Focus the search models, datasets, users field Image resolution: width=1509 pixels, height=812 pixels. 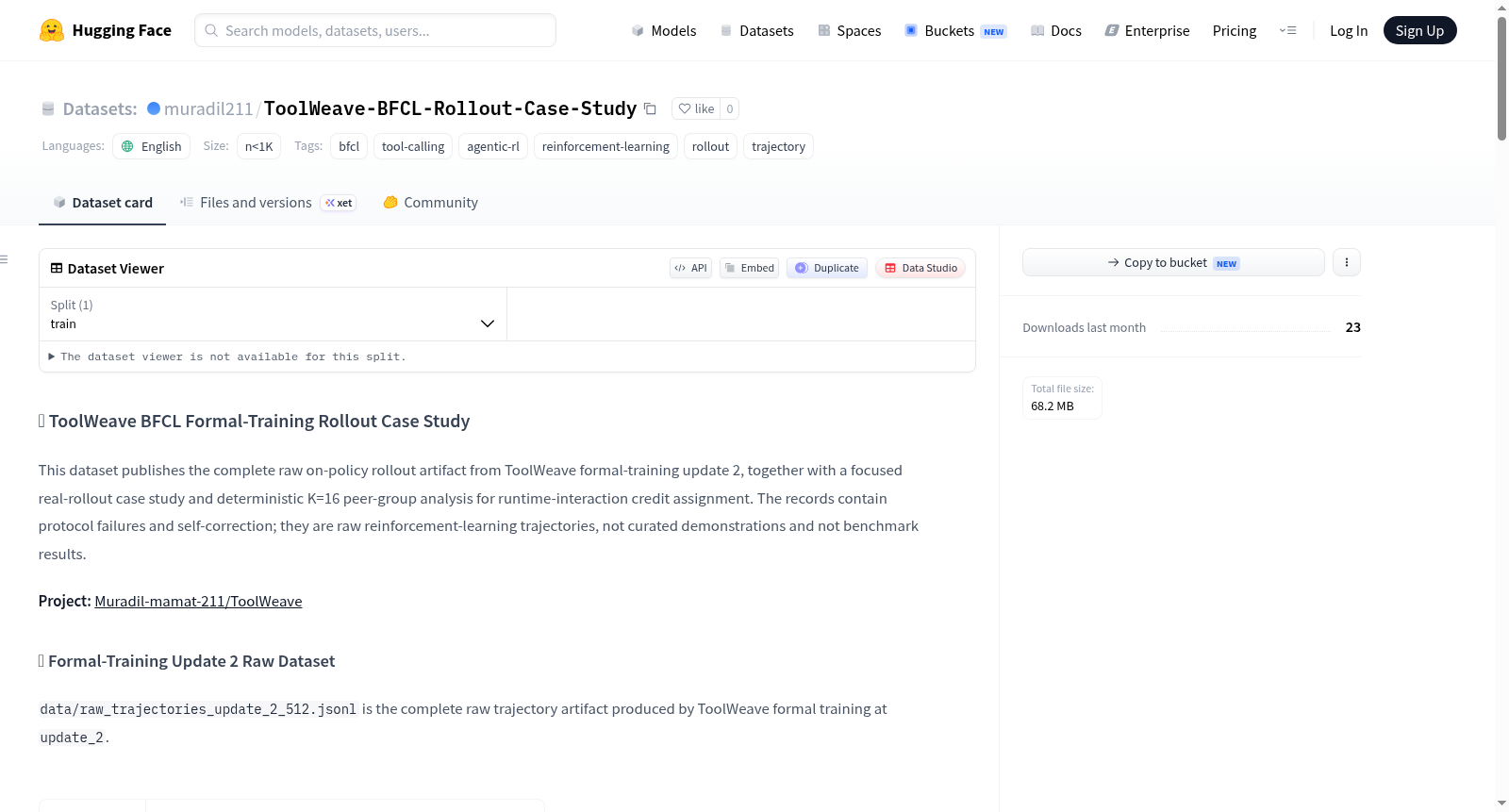[375, 30]
